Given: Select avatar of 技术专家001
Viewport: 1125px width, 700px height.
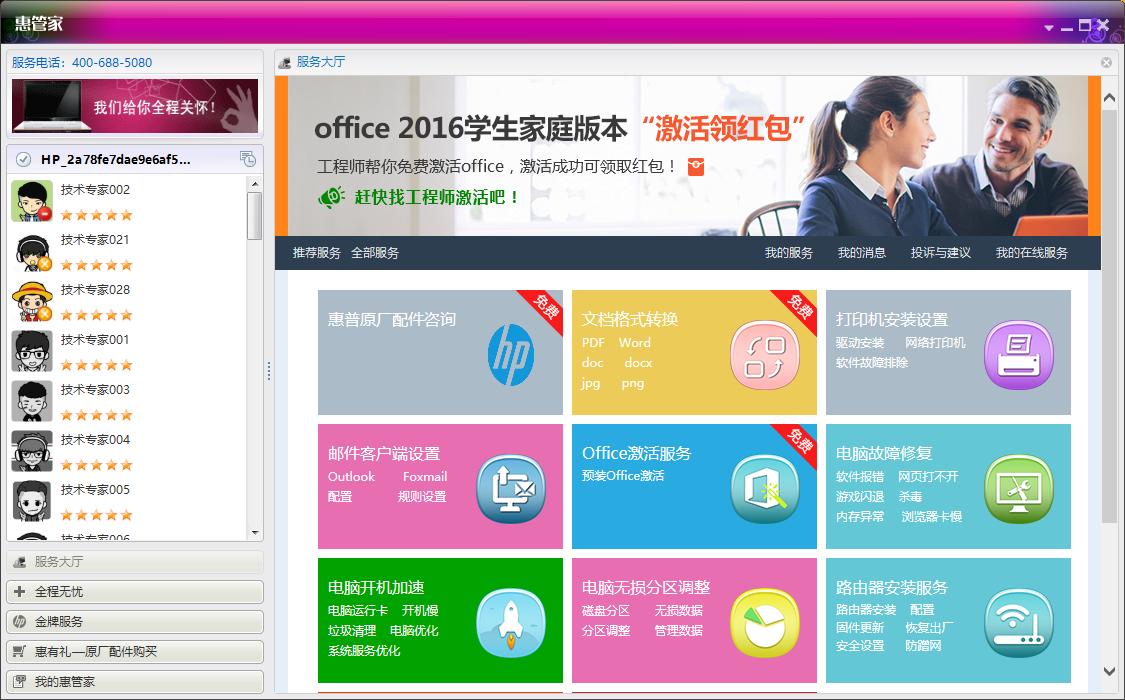Looking at the screenshot, I should 32,351.
